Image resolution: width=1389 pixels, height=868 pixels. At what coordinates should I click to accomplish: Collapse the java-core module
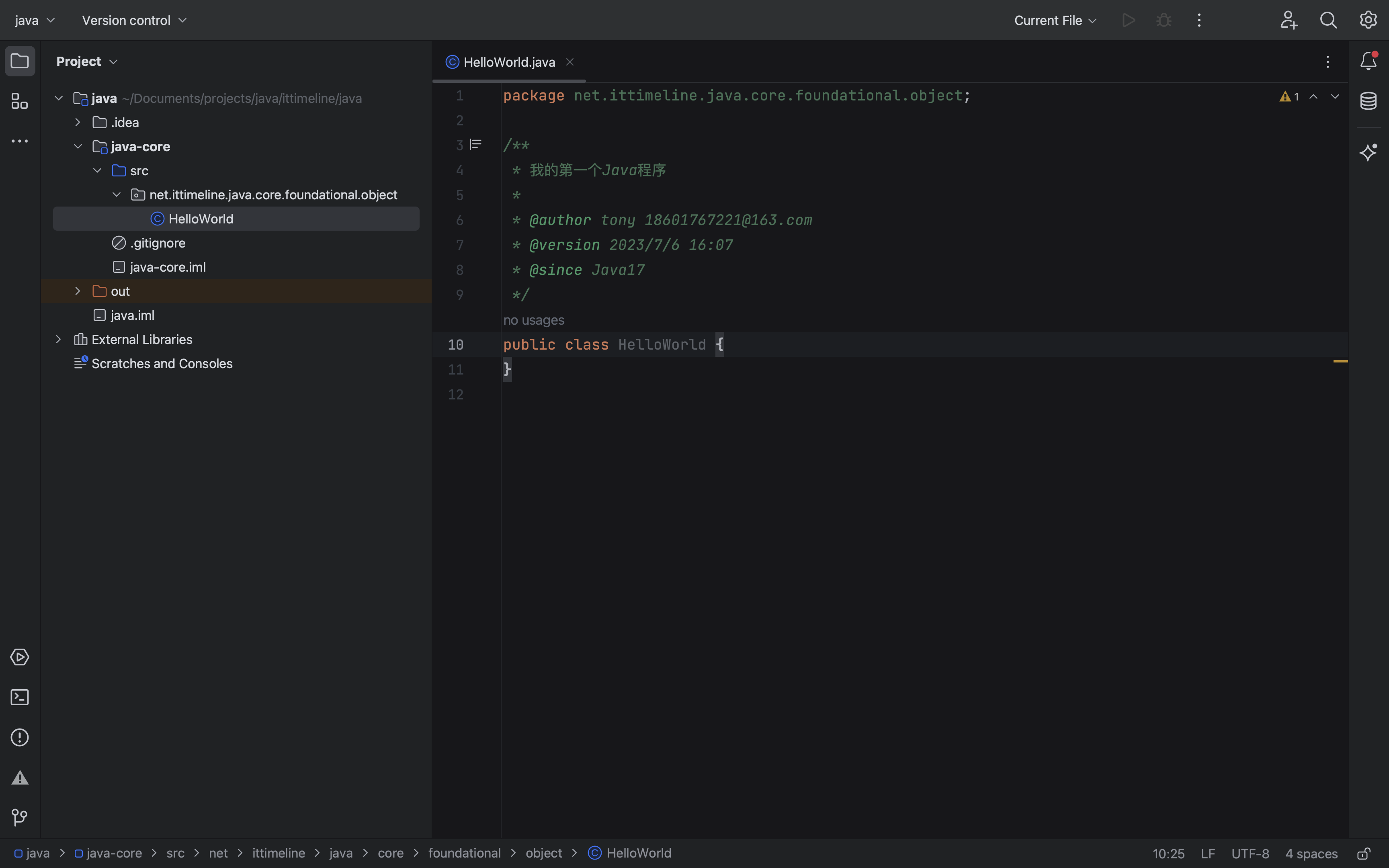point(78,146)
